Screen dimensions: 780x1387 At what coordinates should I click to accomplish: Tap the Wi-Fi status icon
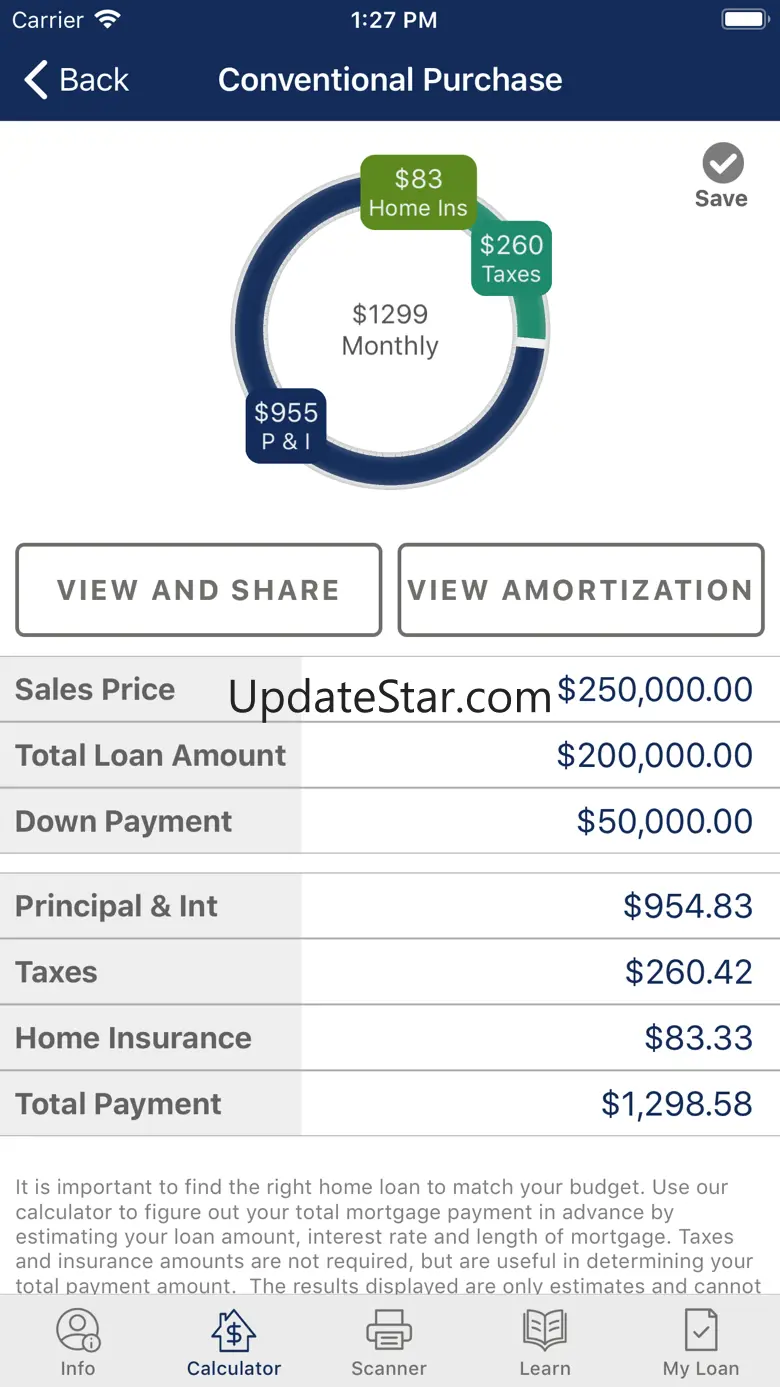tap(106, 20)
